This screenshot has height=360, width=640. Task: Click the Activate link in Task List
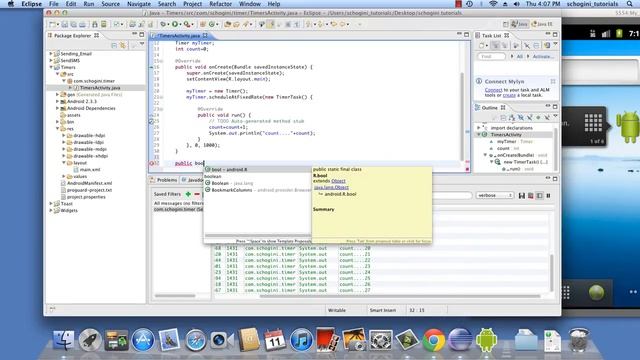click(x=543, y=56)
